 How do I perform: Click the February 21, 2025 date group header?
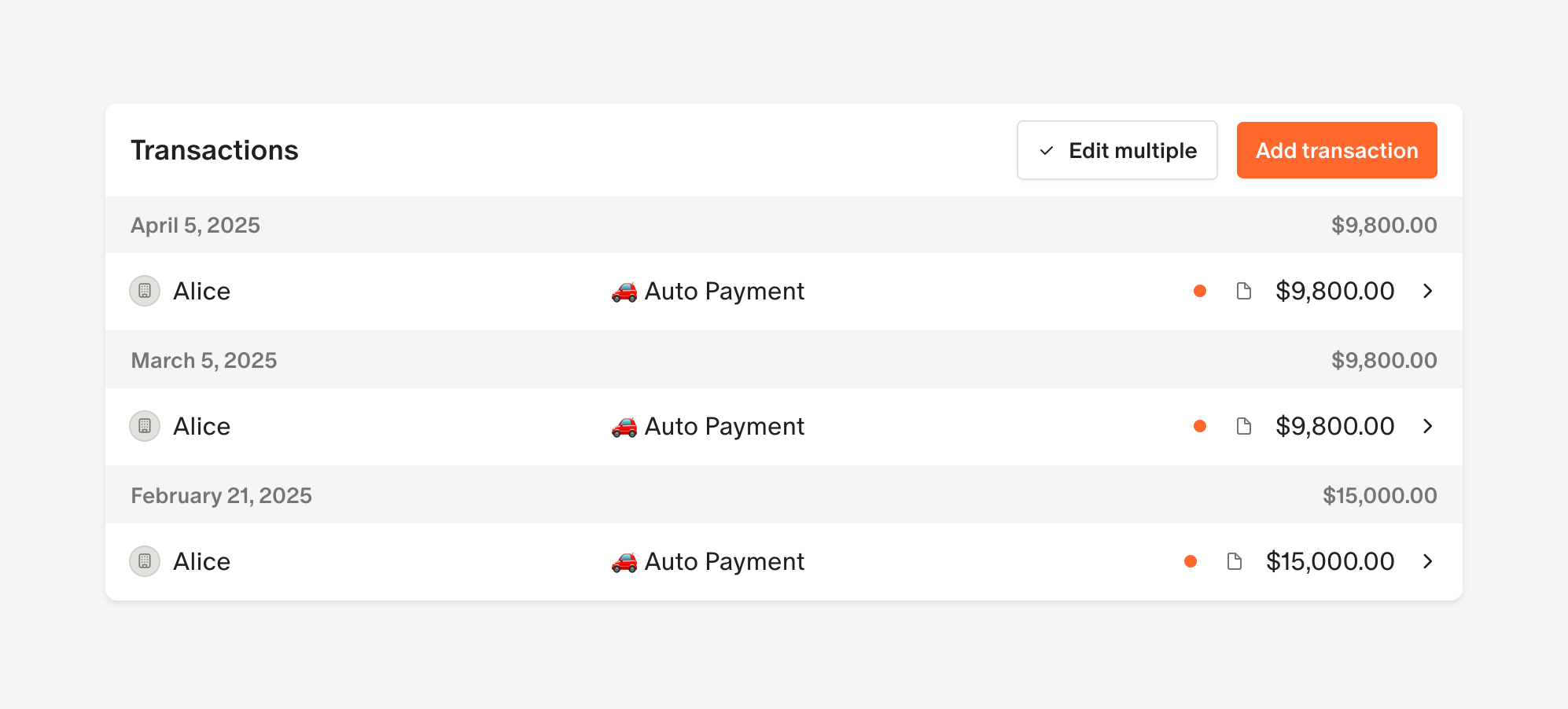(221, 495)
